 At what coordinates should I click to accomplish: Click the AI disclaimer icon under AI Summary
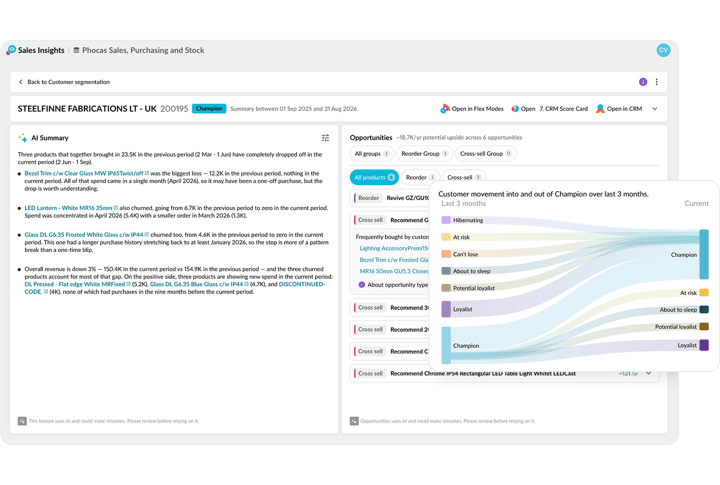click(22, 421)
